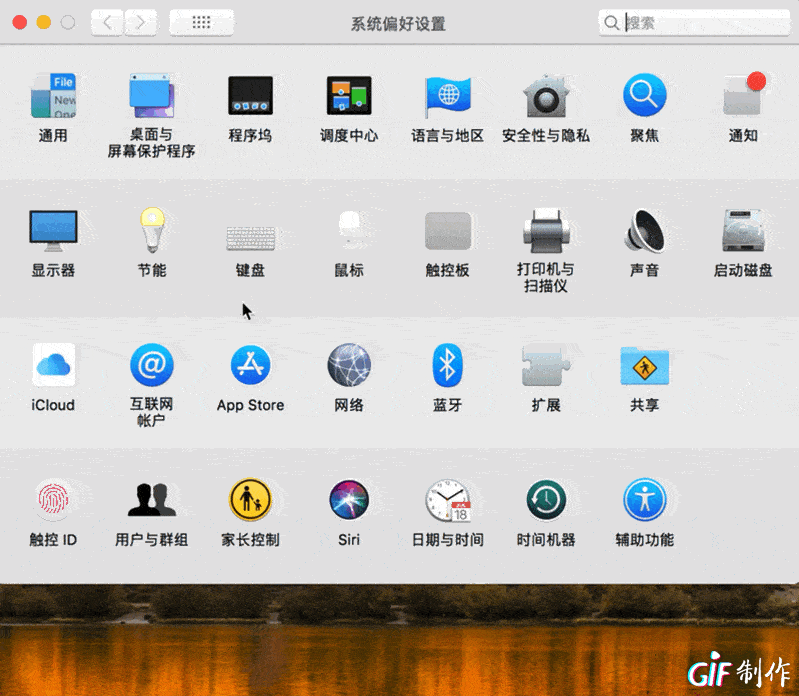The width and height of the screenshot is (799, 696).
Task: Open the iCloud preferences icon
Action: pyautogui.click(x=53, y=365)
